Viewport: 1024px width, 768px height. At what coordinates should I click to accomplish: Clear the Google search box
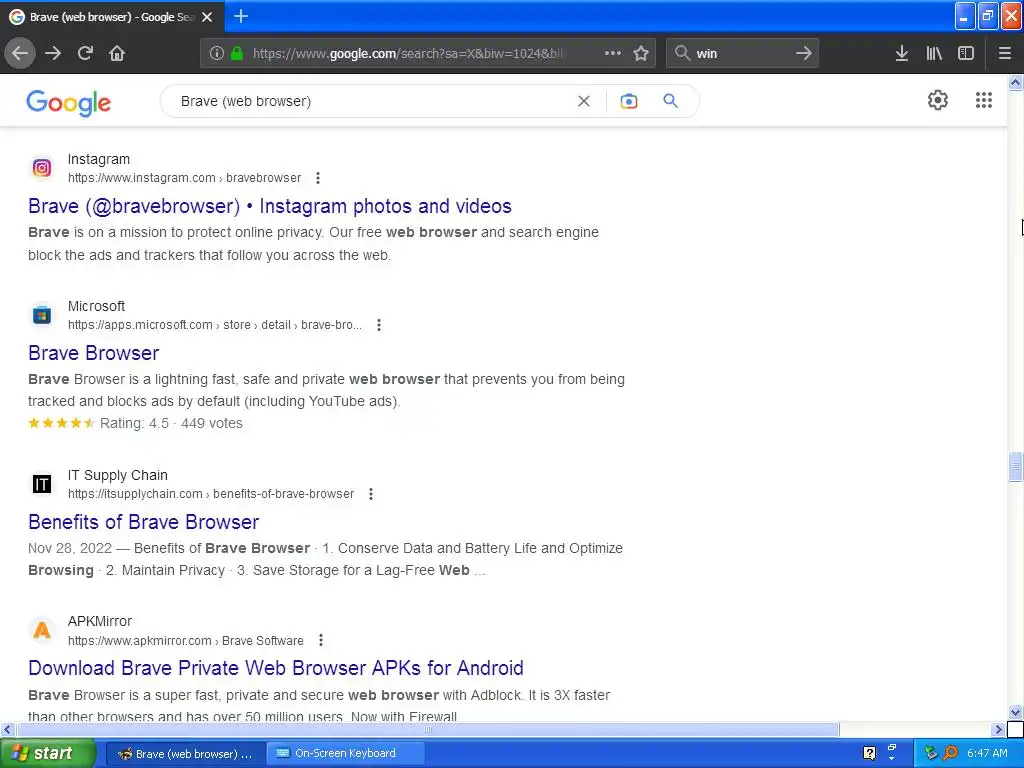click(x=584, y=101)
